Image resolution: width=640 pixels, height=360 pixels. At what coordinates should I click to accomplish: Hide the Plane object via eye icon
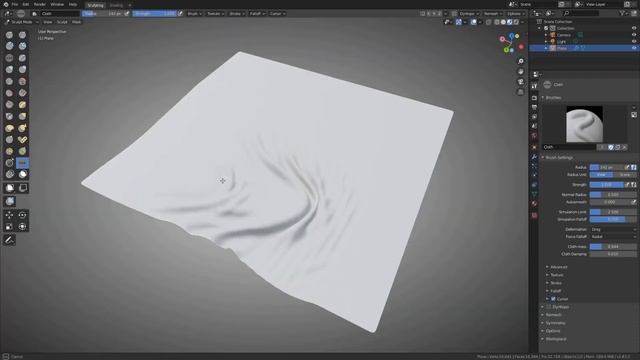[x=634, y=48]
